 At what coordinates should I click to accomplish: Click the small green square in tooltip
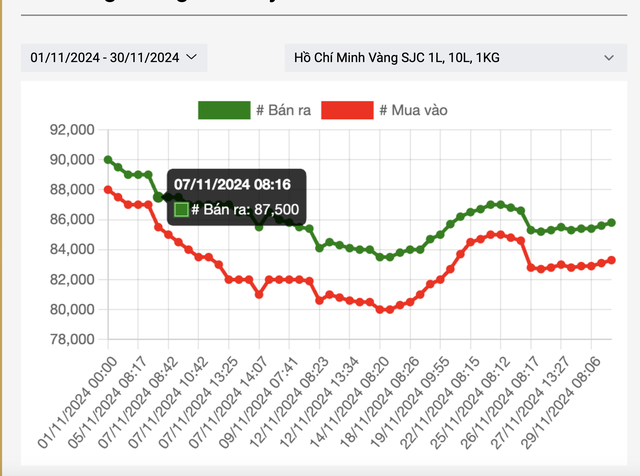coord(181,209)
